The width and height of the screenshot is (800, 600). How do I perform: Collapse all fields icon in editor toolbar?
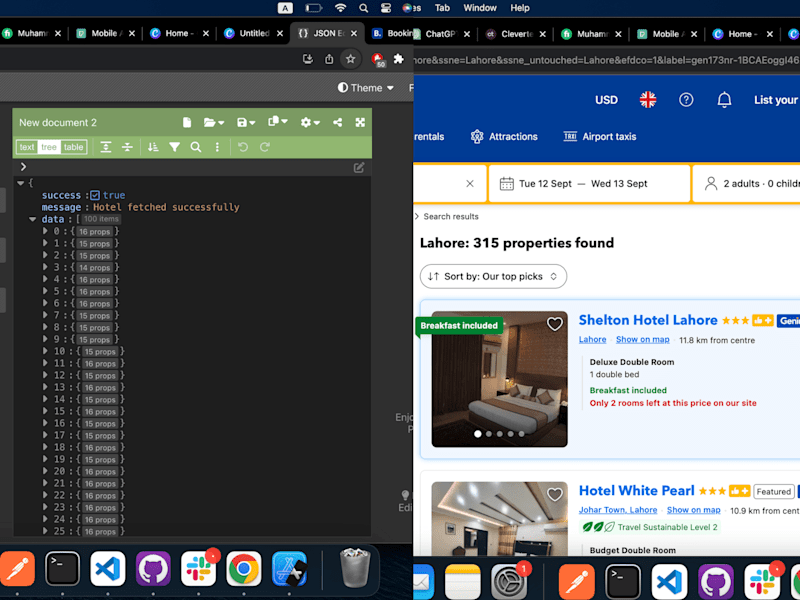coord(127,147)
